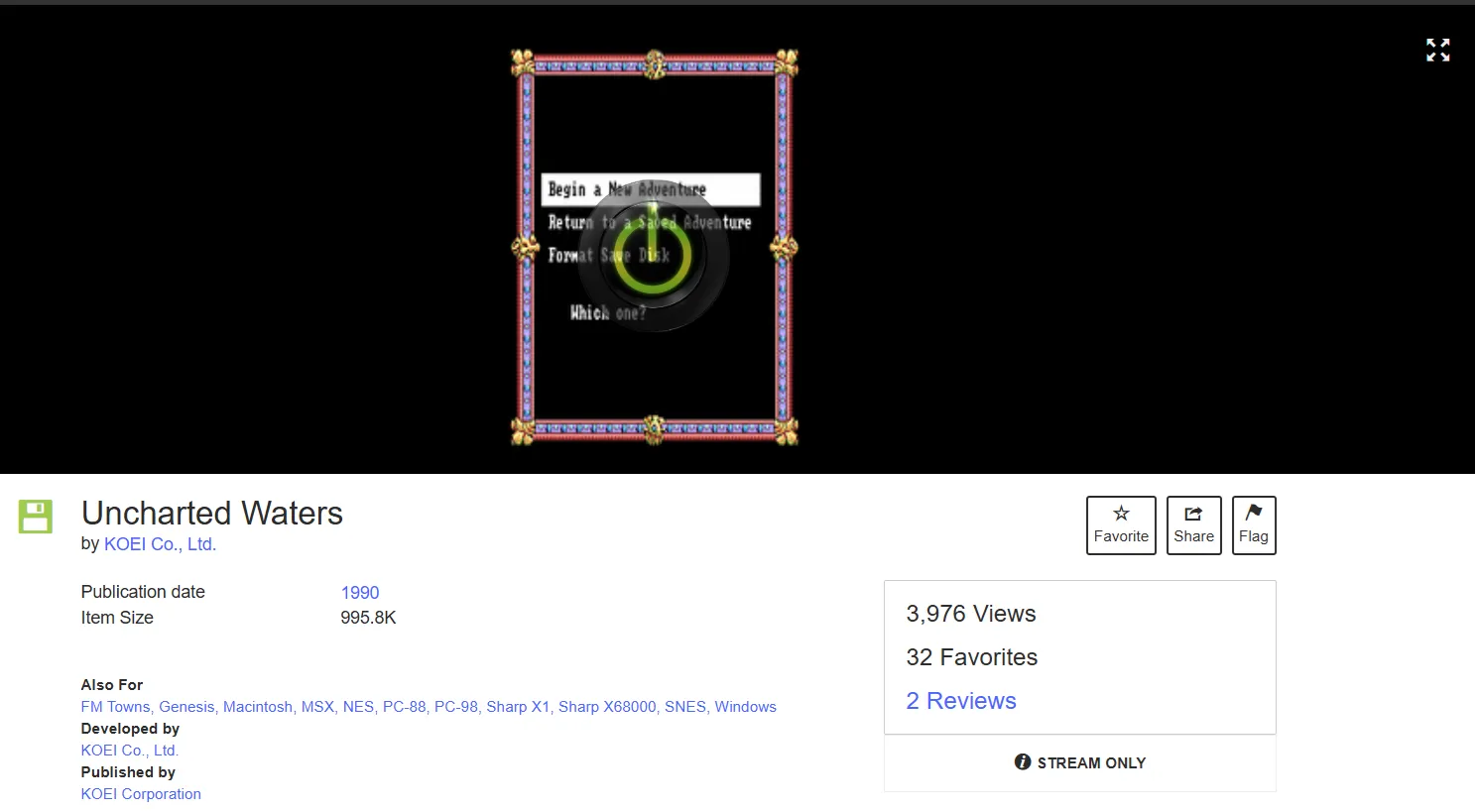Open the Sharp X68000 platform link
The width and height of the screenshot is (1475, 812).
[x=607, y=707]
